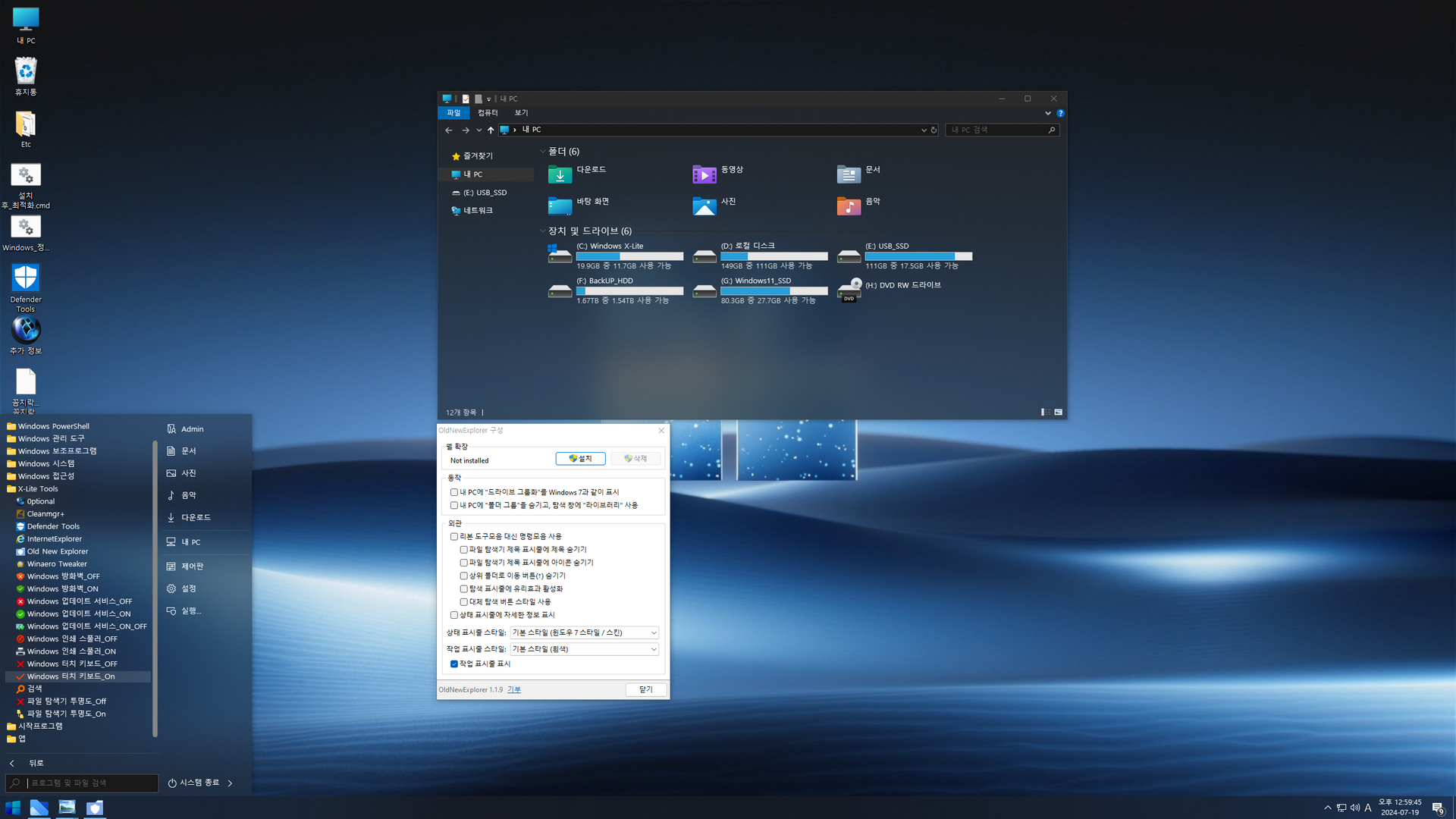Open the status bar style (상태 표시줄 스타일) dropdown
This screenshot has width=1456, height=819.
coord(584,632)
